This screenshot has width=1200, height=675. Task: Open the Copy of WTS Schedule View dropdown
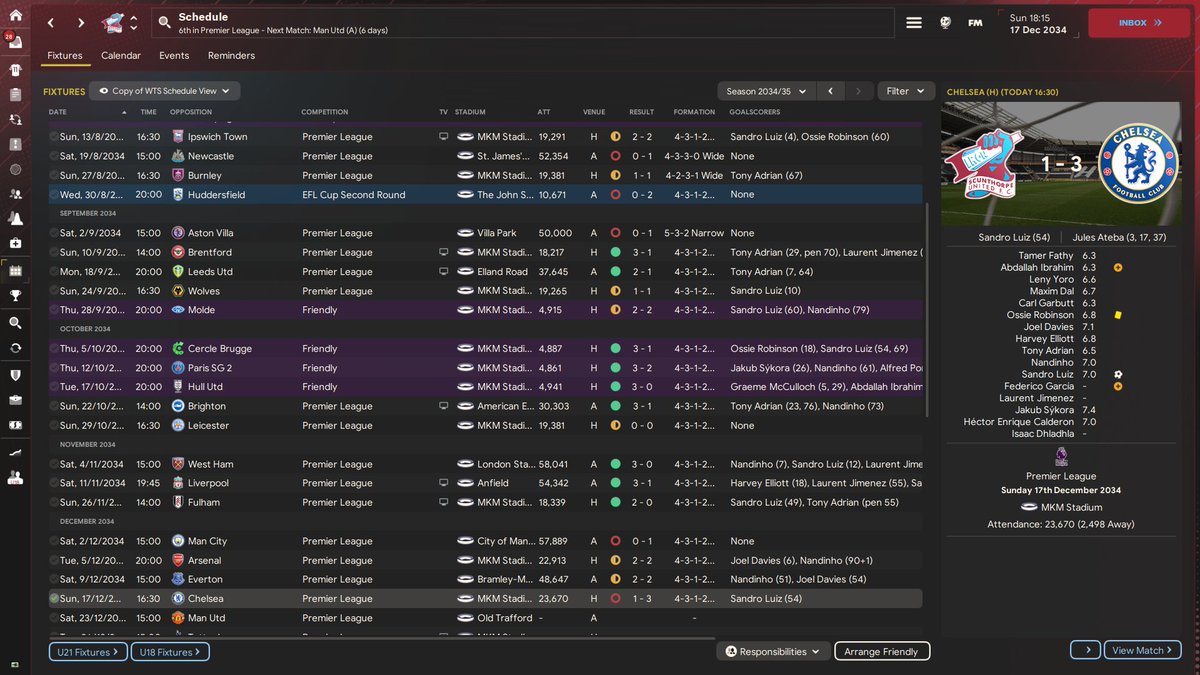165,91
